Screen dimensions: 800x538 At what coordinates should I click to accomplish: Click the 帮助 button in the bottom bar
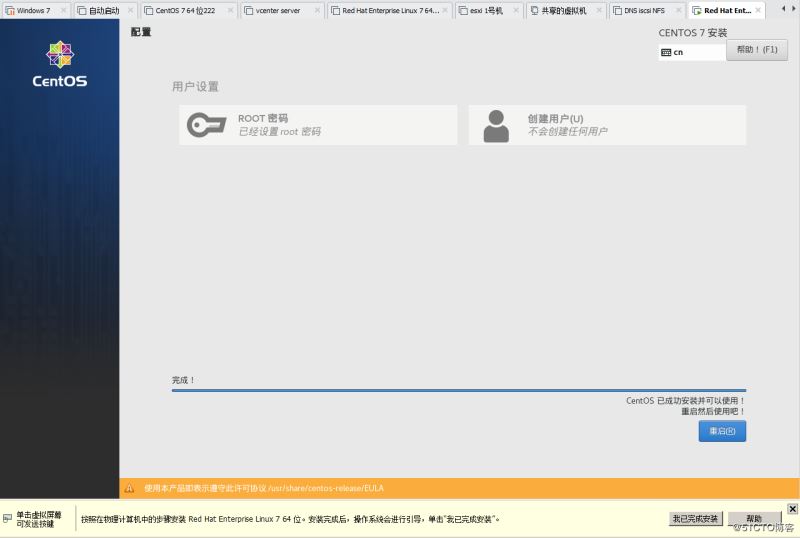click(x=754, y=519)
